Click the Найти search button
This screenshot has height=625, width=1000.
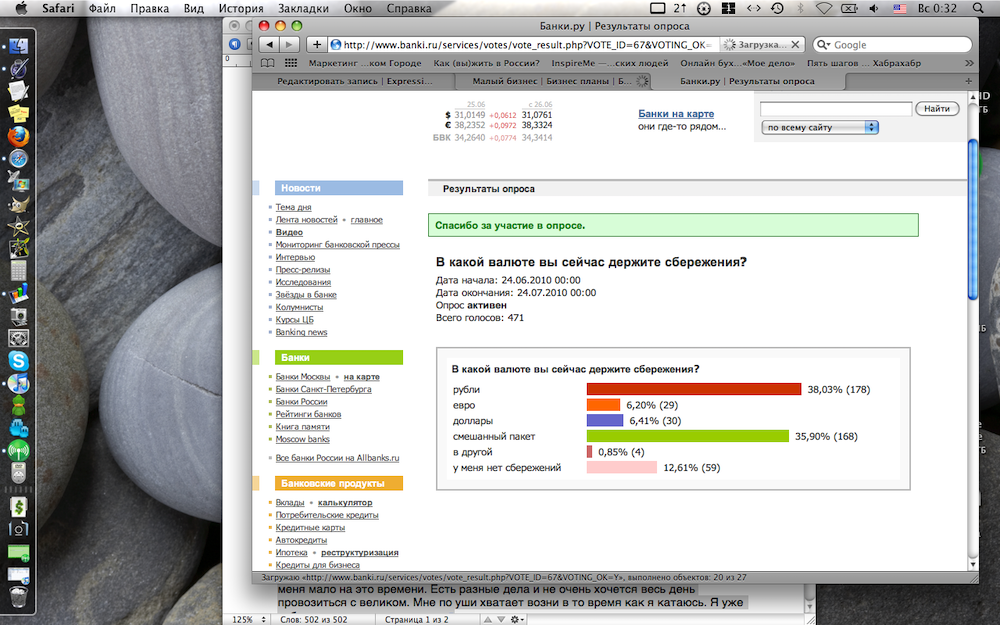[937, 108]
